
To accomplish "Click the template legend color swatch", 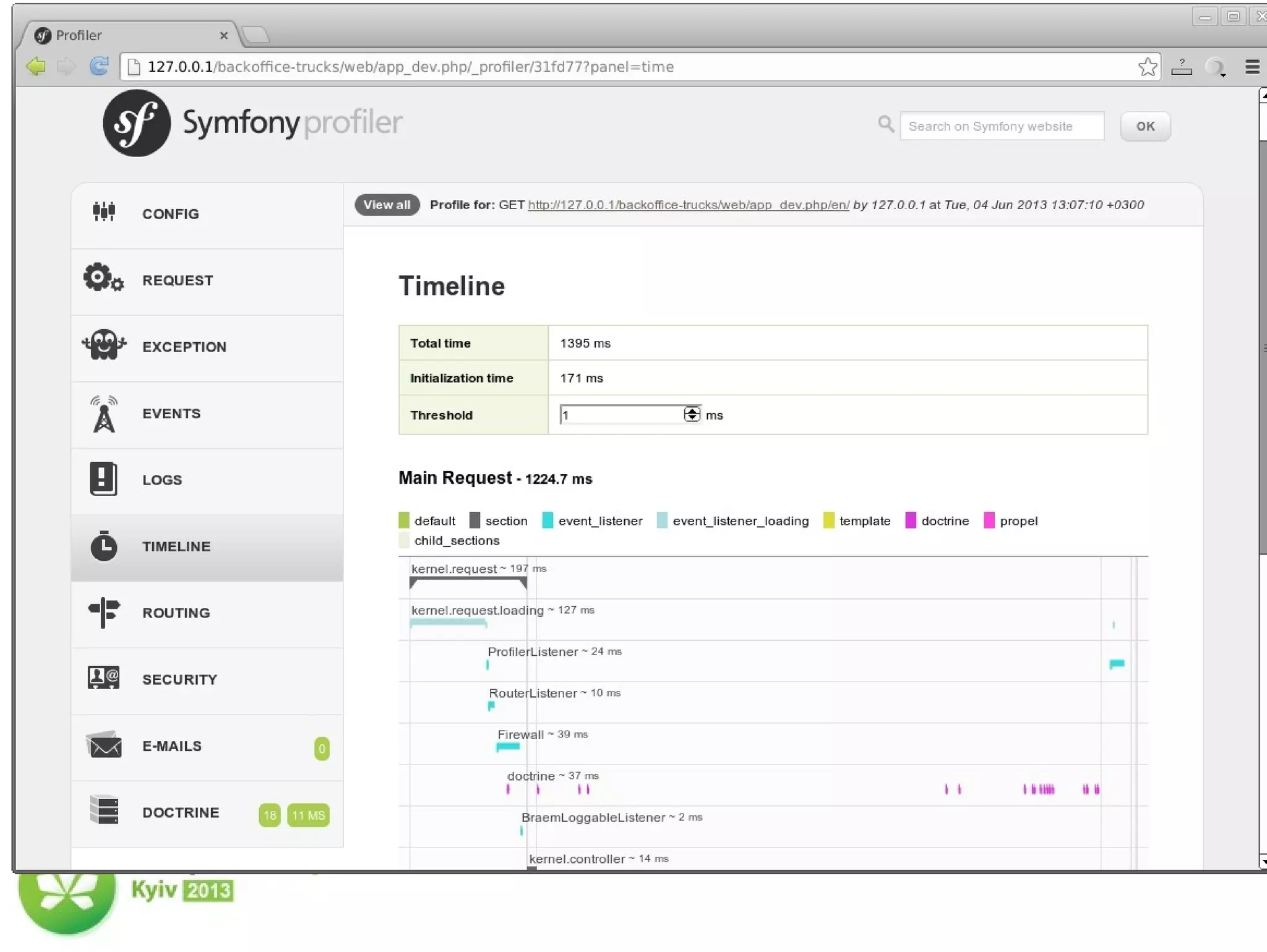I will click(x=829, y=520).
